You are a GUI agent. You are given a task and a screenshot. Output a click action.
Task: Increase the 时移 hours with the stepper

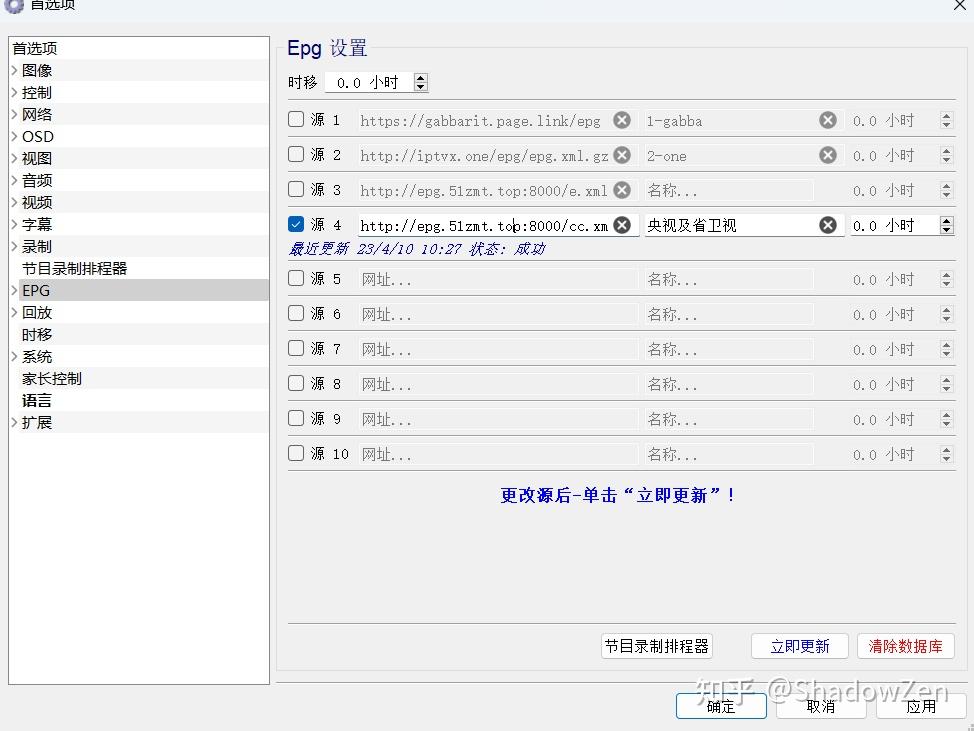click(x=420, y=77)
